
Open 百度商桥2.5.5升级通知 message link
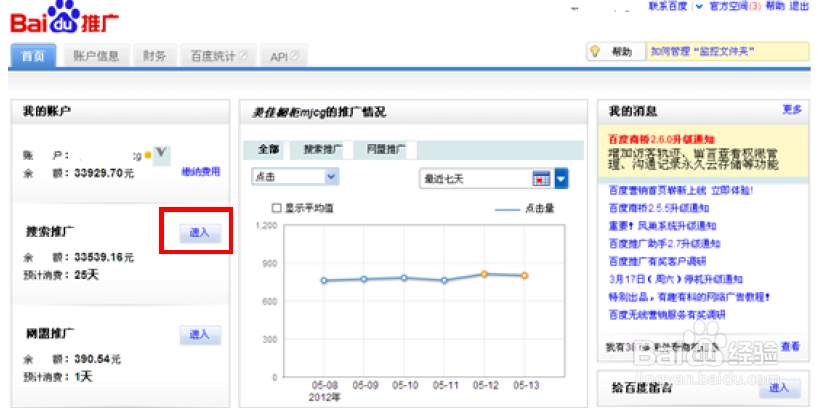tap(659, 208)
